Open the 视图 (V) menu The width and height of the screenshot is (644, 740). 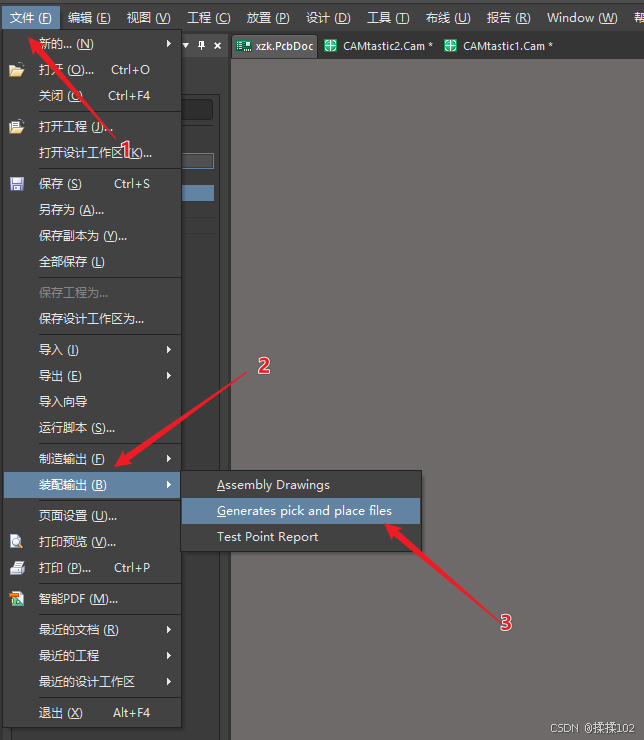click(x=149, y=18)
